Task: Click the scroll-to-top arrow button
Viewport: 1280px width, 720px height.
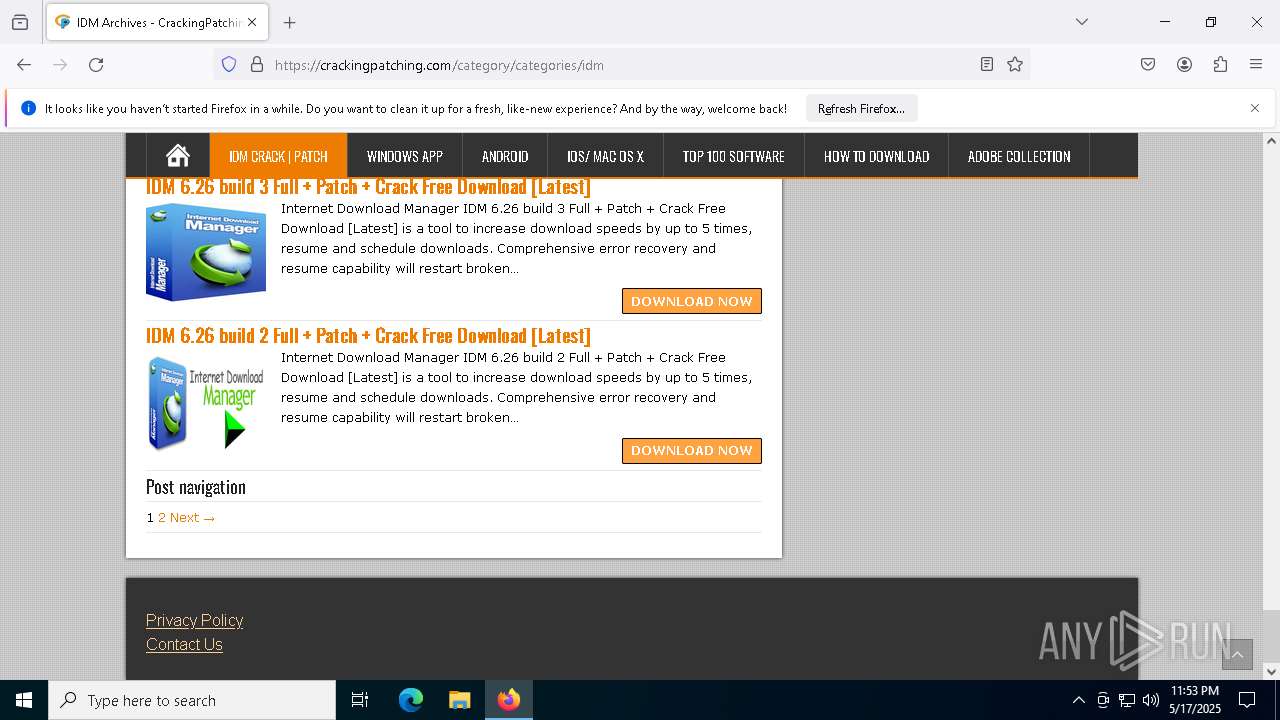Action: pyautogui.click(x=1237, y=654)
